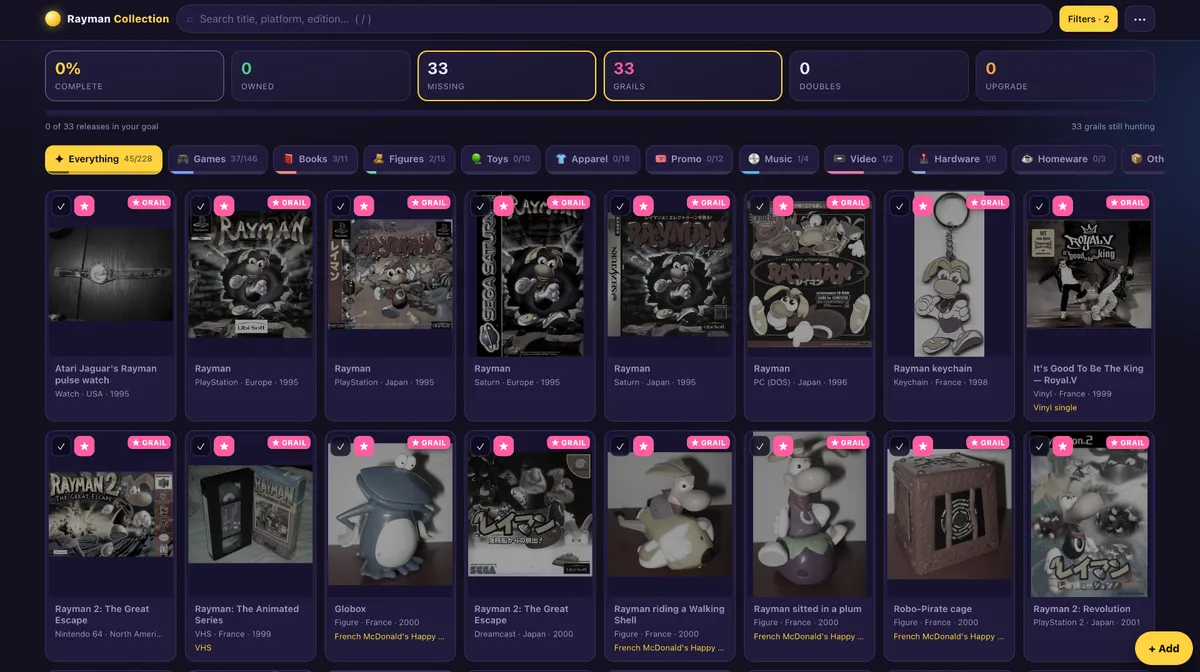Image resolution: width=1200 pixels, height=672 pixels.
Task: Click 'Rayman Collection' app title
Action: (118, 19)
